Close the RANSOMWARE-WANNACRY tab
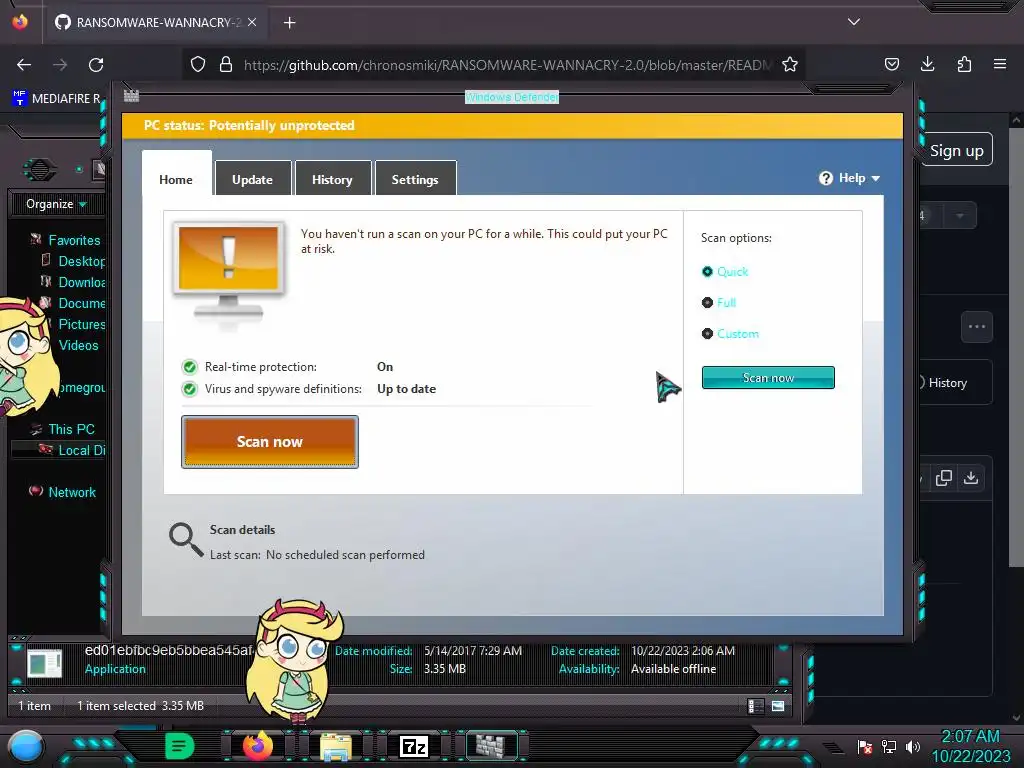Image resolution: width=1024 pixels, height=768 pixels. point(252,22)
